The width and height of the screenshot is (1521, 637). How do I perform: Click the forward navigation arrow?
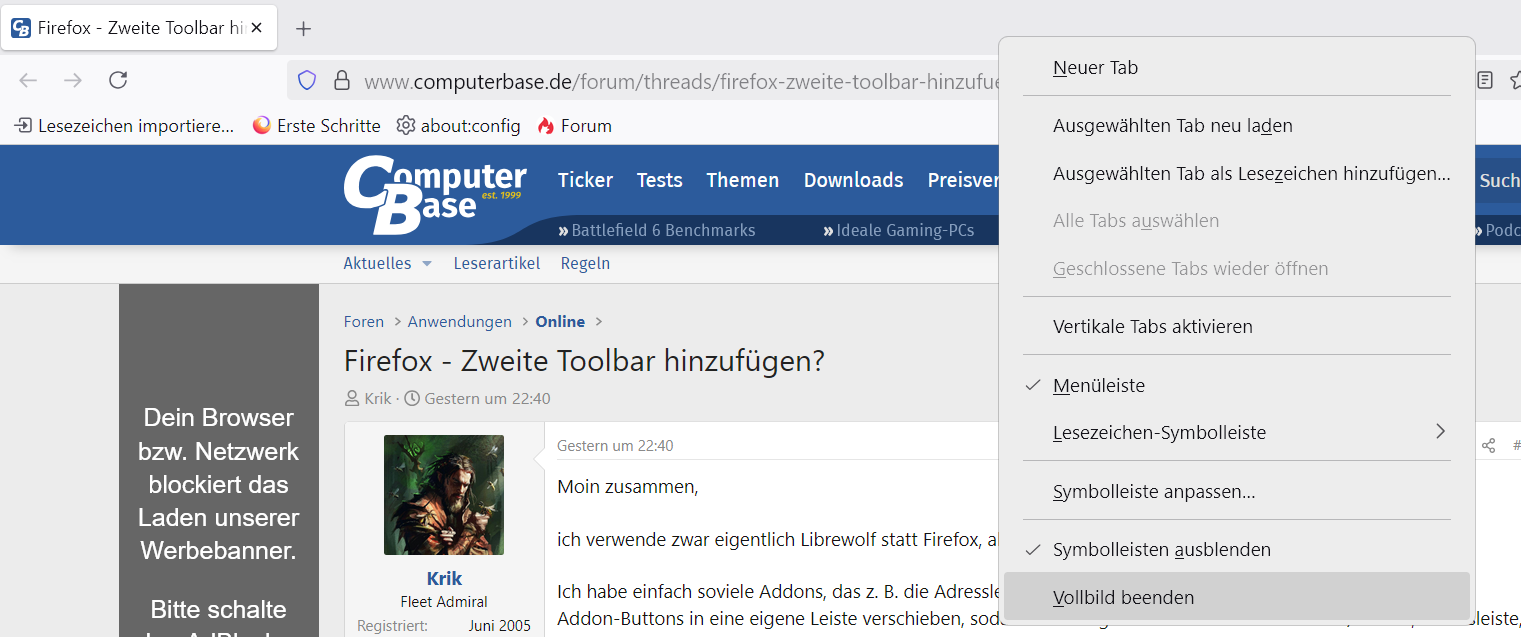(73, 80)
